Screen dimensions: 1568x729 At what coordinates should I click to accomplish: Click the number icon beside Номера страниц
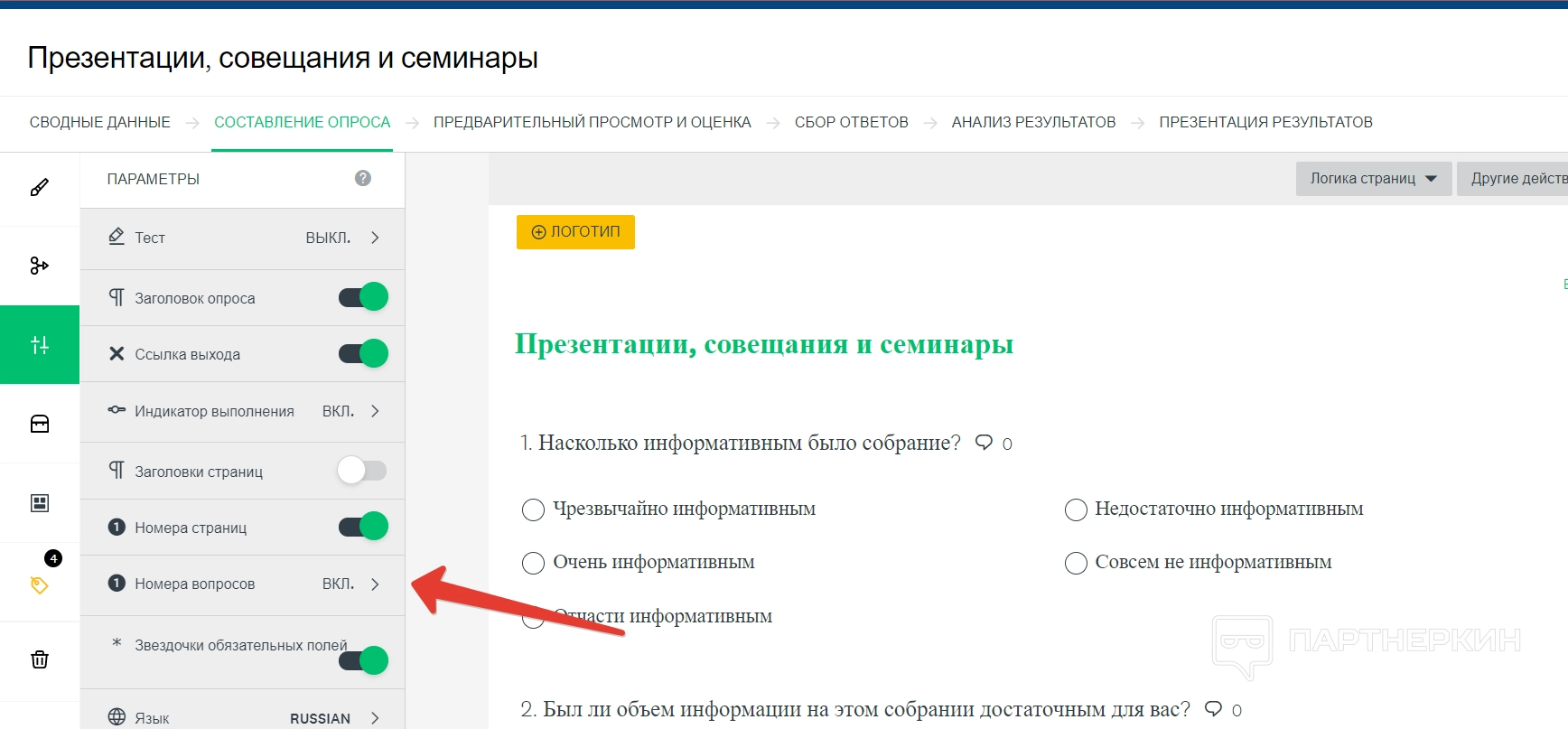[117, 527]
